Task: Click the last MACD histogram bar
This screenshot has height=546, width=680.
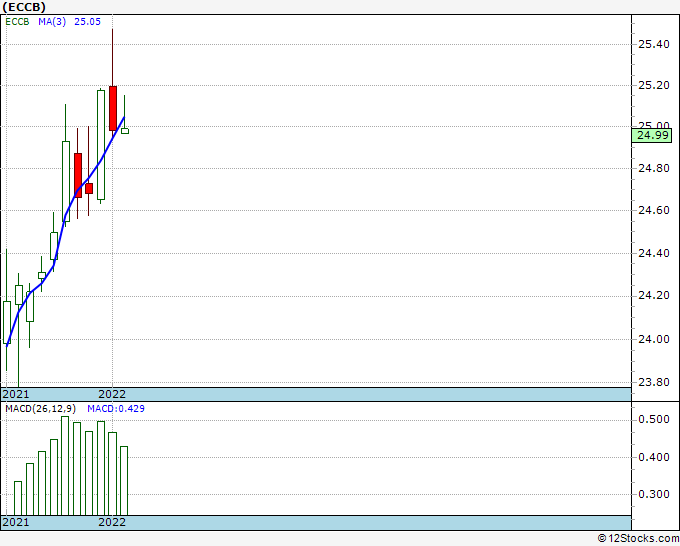Action: coord(124,481)
